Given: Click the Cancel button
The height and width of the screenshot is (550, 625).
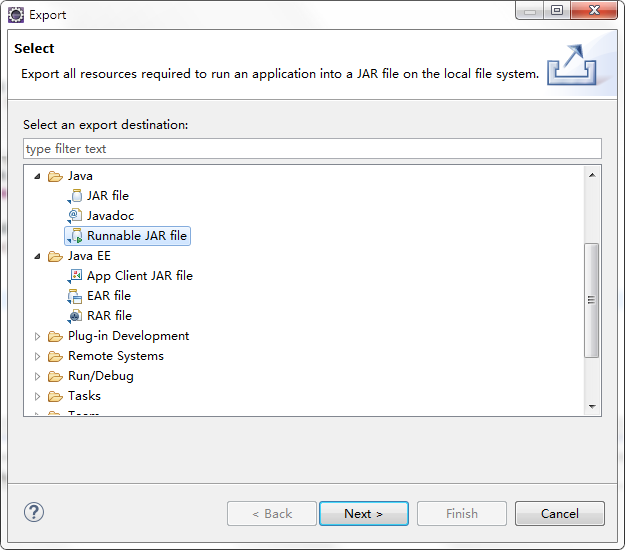Looking at the screenshot, I should click(x=560, y=514).
